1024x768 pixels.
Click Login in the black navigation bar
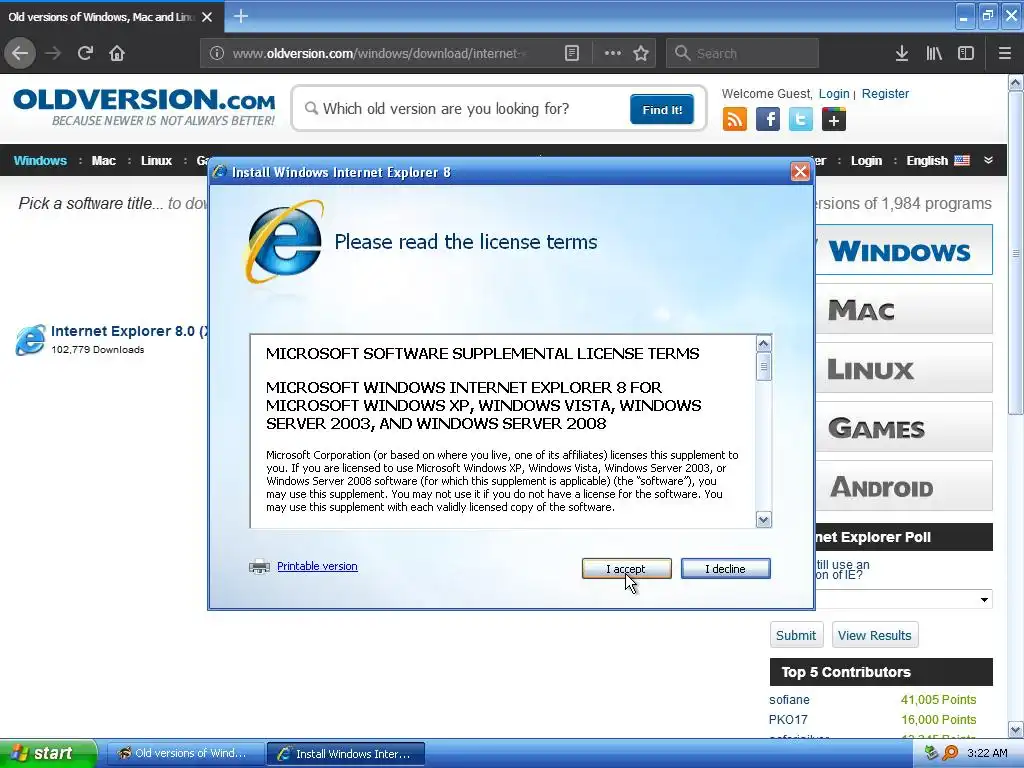[x=866, y=161]
